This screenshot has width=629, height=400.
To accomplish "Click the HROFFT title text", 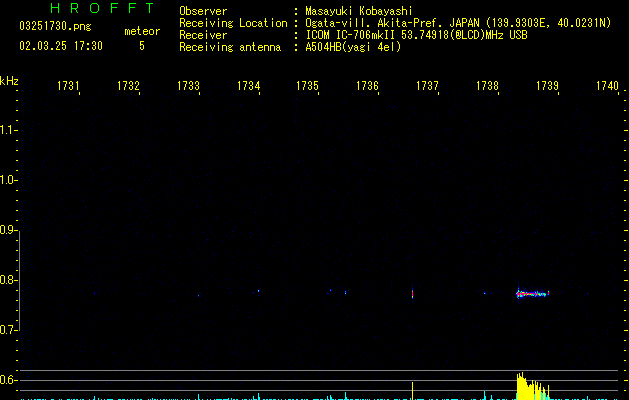I will point(102,8).
